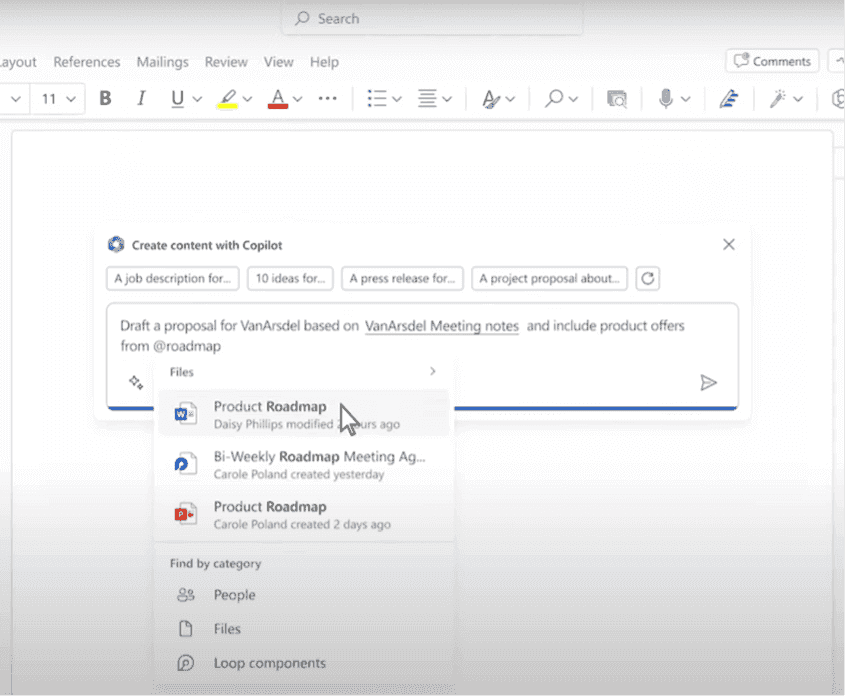
Task: Select Bi-Weekly Roadmap Meeting Agenda file
Action: click(x=304, y=465)
